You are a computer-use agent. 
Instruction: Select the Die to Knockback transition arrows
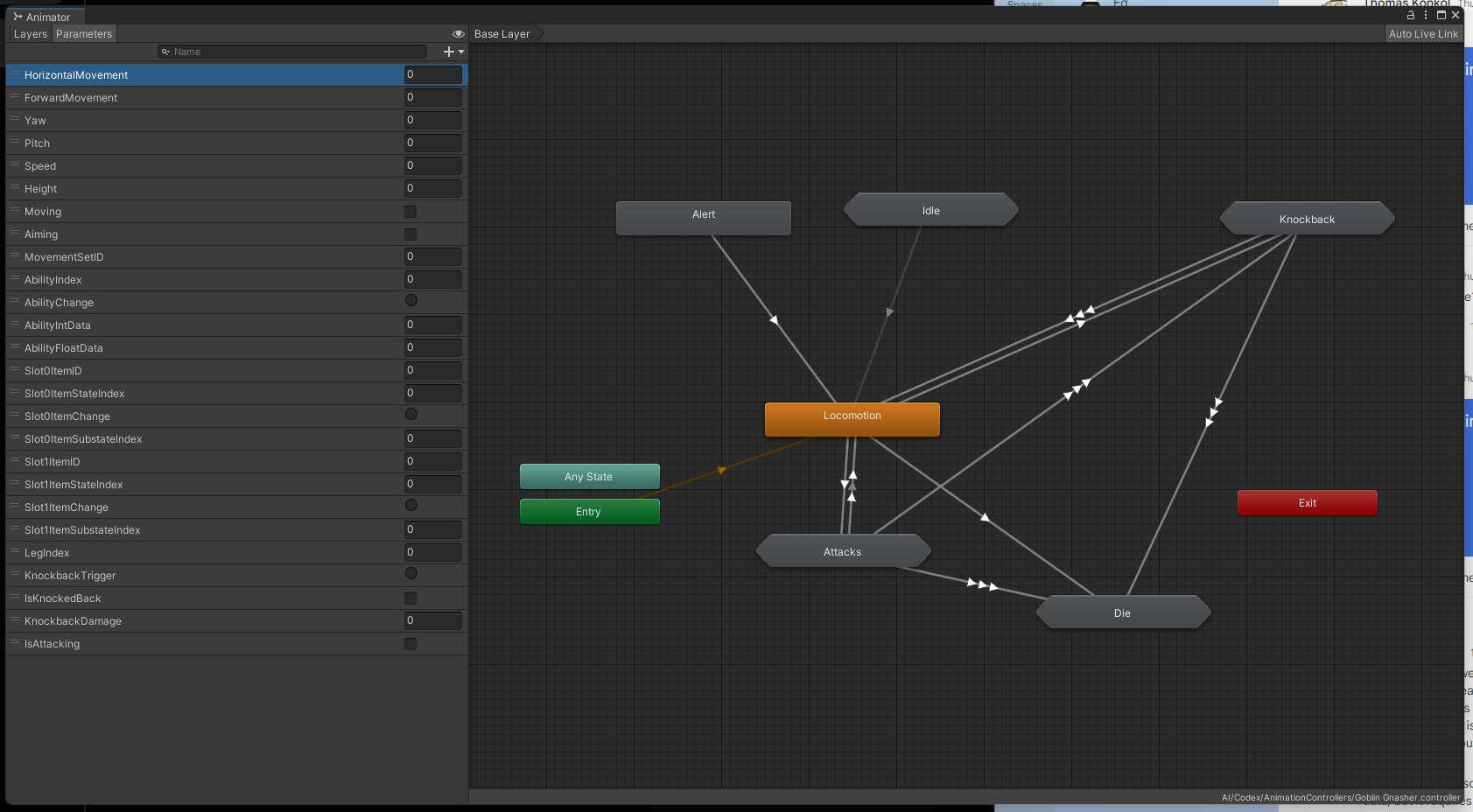pyautogui.click(x=1214, y=412)
